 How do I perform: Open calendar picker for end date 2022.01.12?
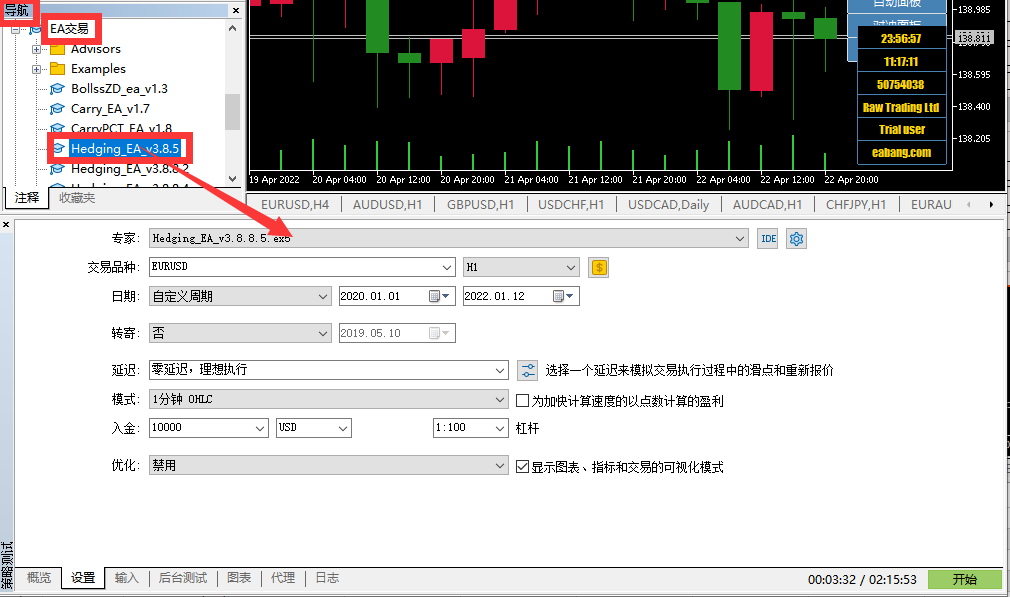pos(559,297)
